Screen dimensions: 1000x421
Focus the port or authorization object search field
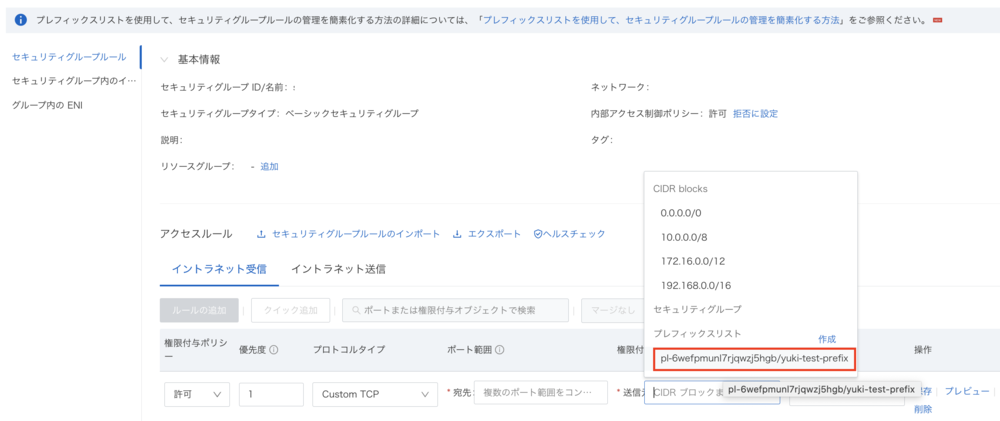click(x=455, y=310)
